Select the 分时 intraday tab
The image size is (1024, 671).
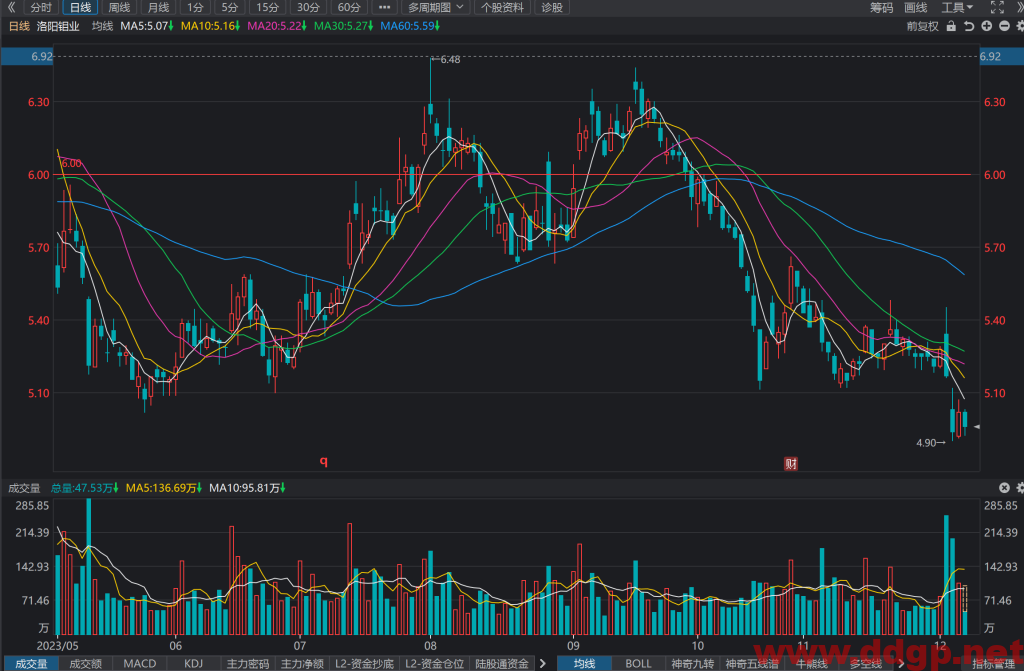[x=40, y=7]
